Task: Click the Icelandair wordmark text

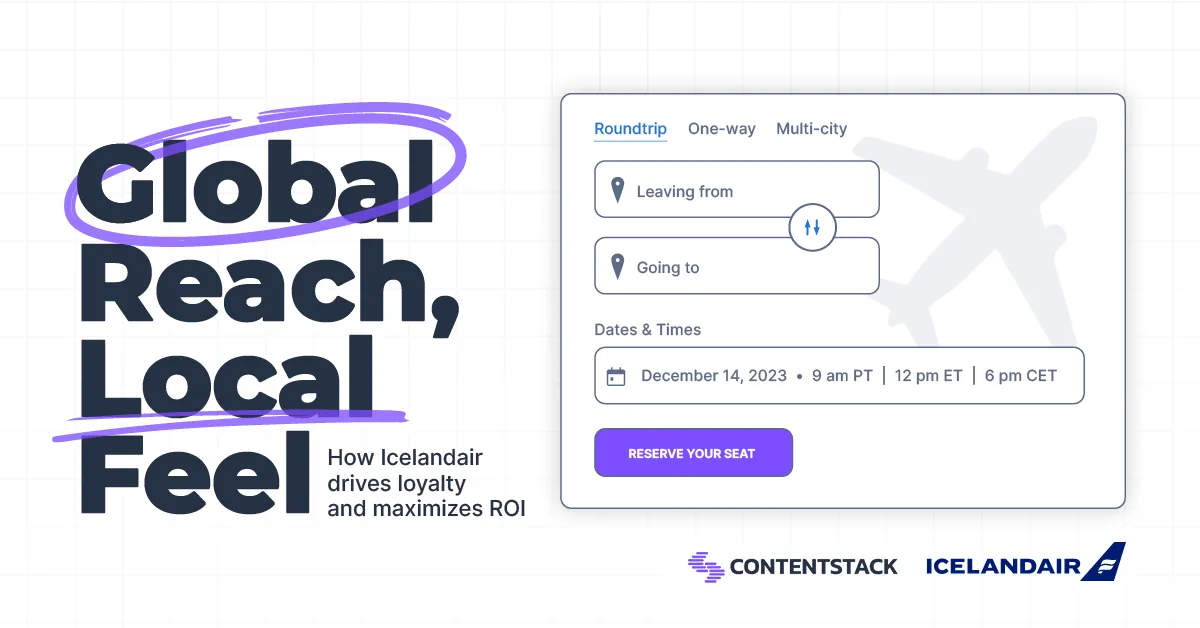Action: click(1002, 567)
